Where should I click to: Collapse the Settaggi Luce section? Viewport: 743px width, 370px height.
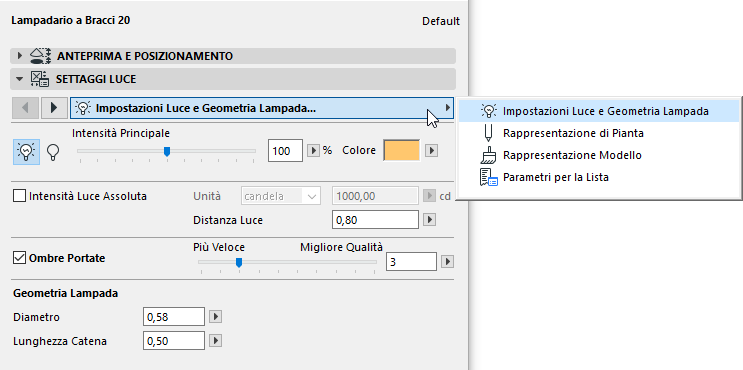[19, 79]
